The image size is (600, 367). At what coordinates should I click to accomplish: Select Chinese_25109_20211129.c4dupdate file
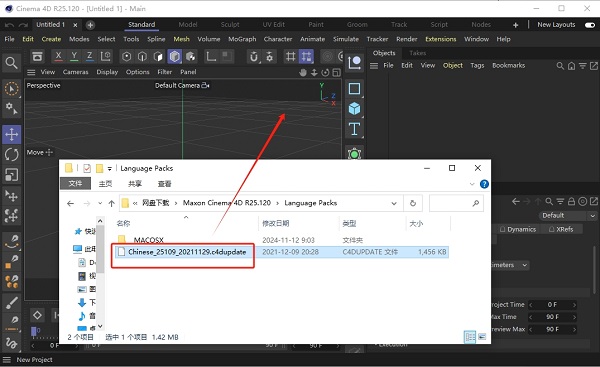pyautogui.click(x=187, y=252)
